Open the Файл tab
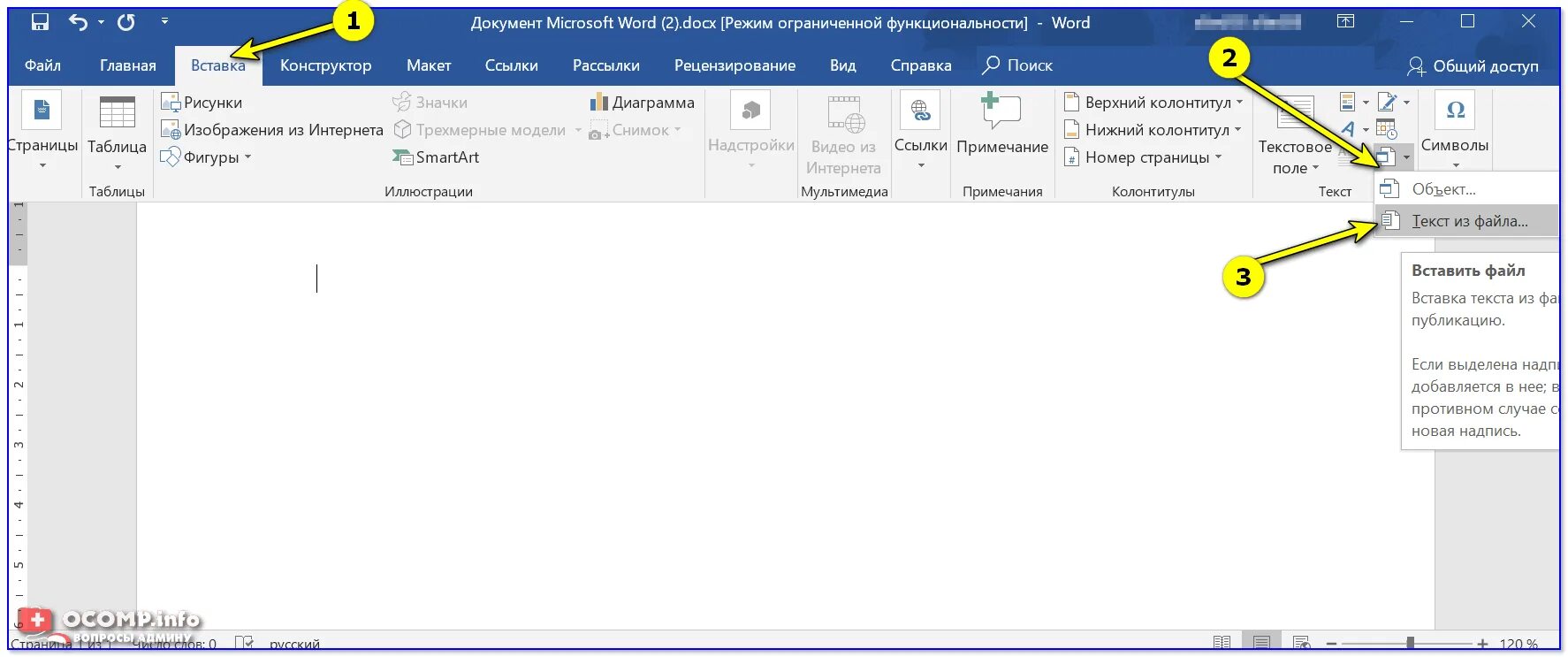Image resolution: width=1568 pixels, height=657 pixels. [42, 65]
